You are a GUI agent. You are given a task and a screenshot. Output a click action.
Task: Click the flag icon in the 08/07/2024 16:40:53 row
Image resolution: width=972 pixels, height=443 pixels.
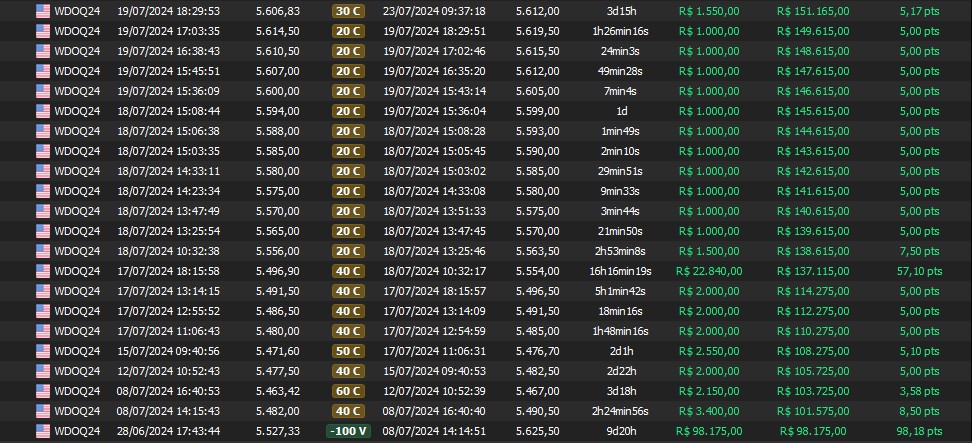(x=43, y=391)
